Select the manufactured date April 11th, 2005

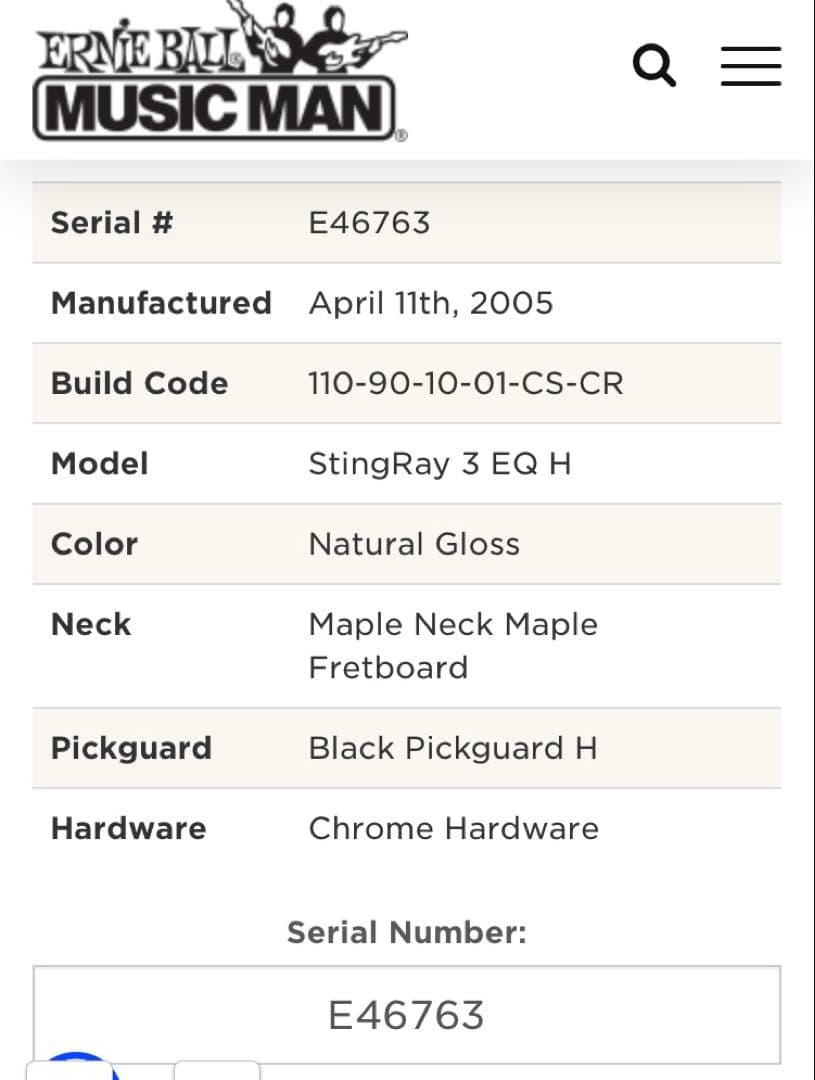pos(430,303)
